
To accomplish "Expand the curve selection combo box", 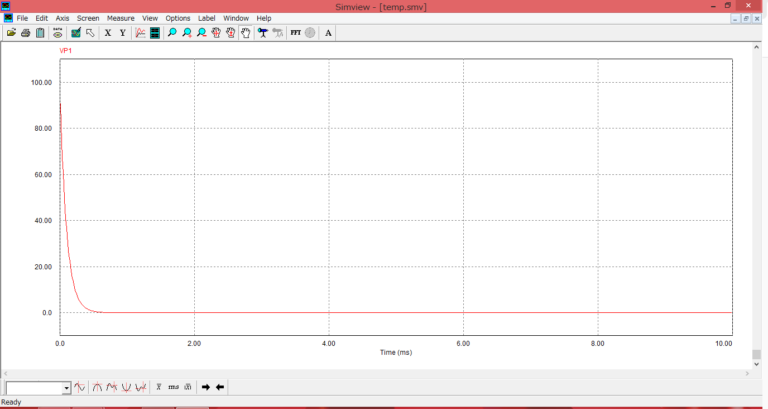I will point(67,387).
